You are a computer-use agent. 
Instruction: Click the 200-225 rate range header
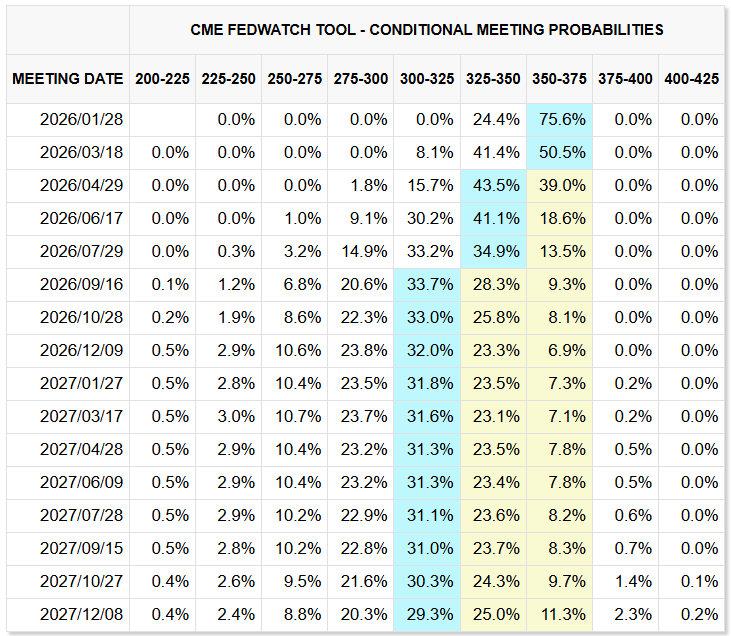click(x=162, y=79)
